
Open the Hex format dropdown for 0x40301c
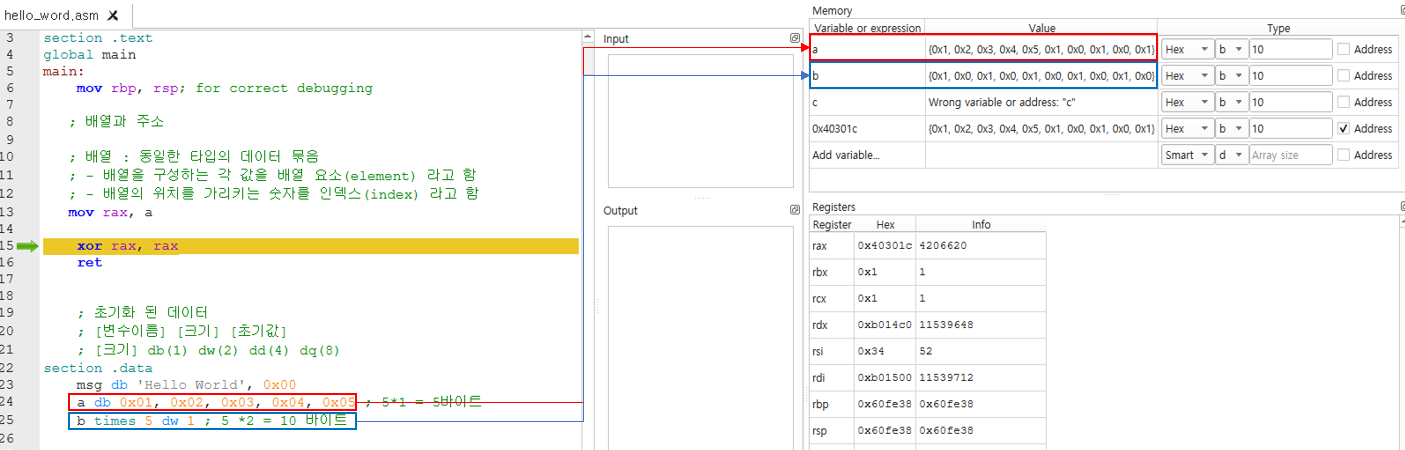(1188, 129)
